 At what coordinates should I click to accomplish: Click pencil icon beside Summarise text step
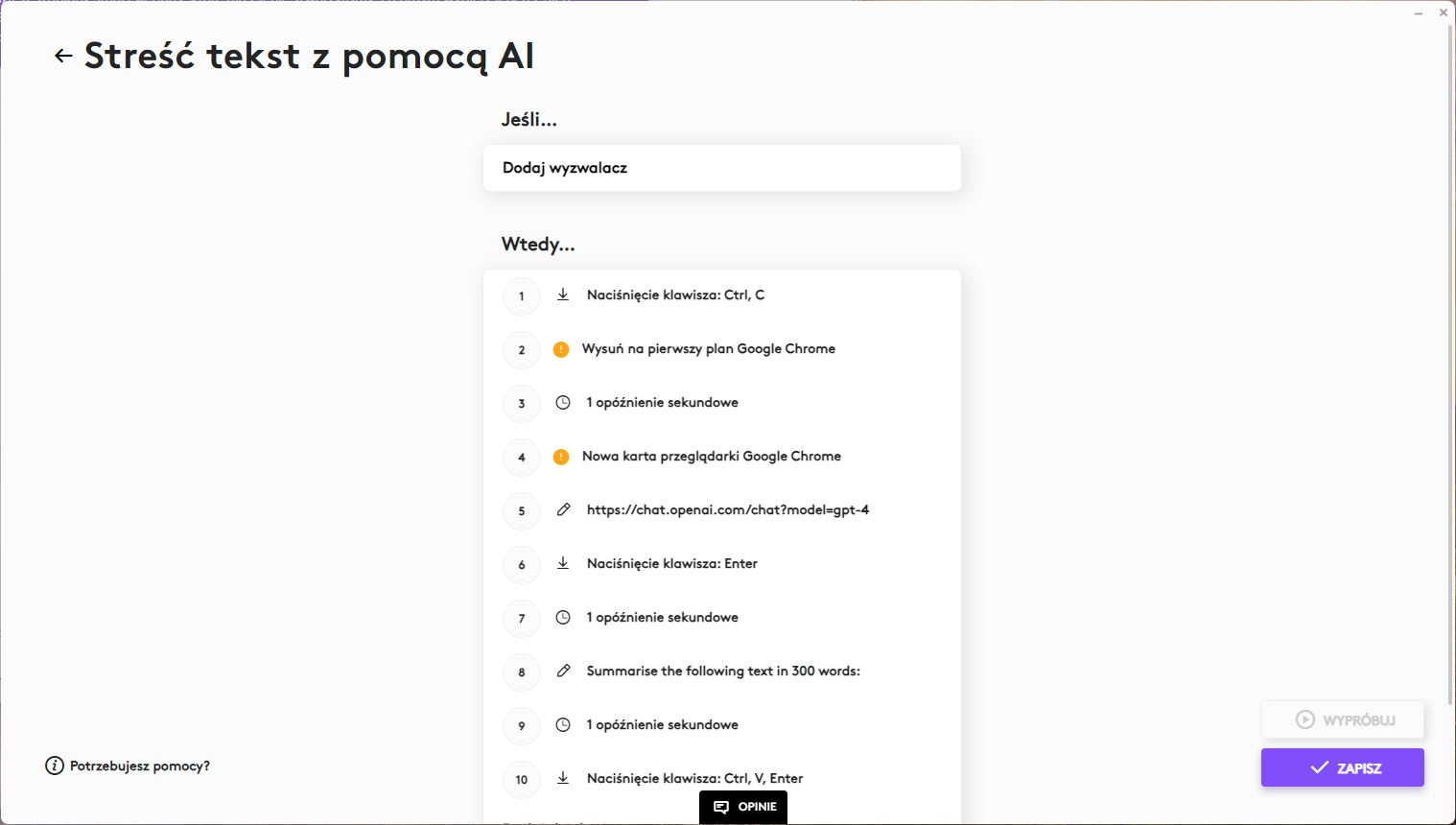tap(563, 671)
